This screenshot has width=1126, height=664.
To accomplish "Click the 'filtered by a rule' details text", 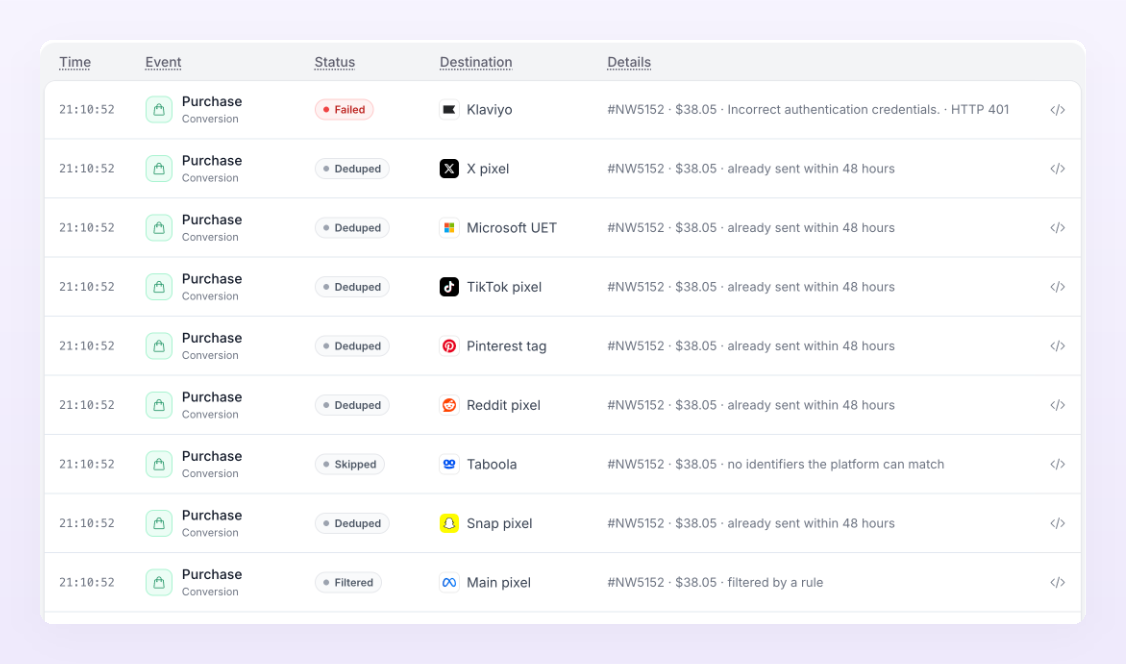I will (x=775, y=582).
